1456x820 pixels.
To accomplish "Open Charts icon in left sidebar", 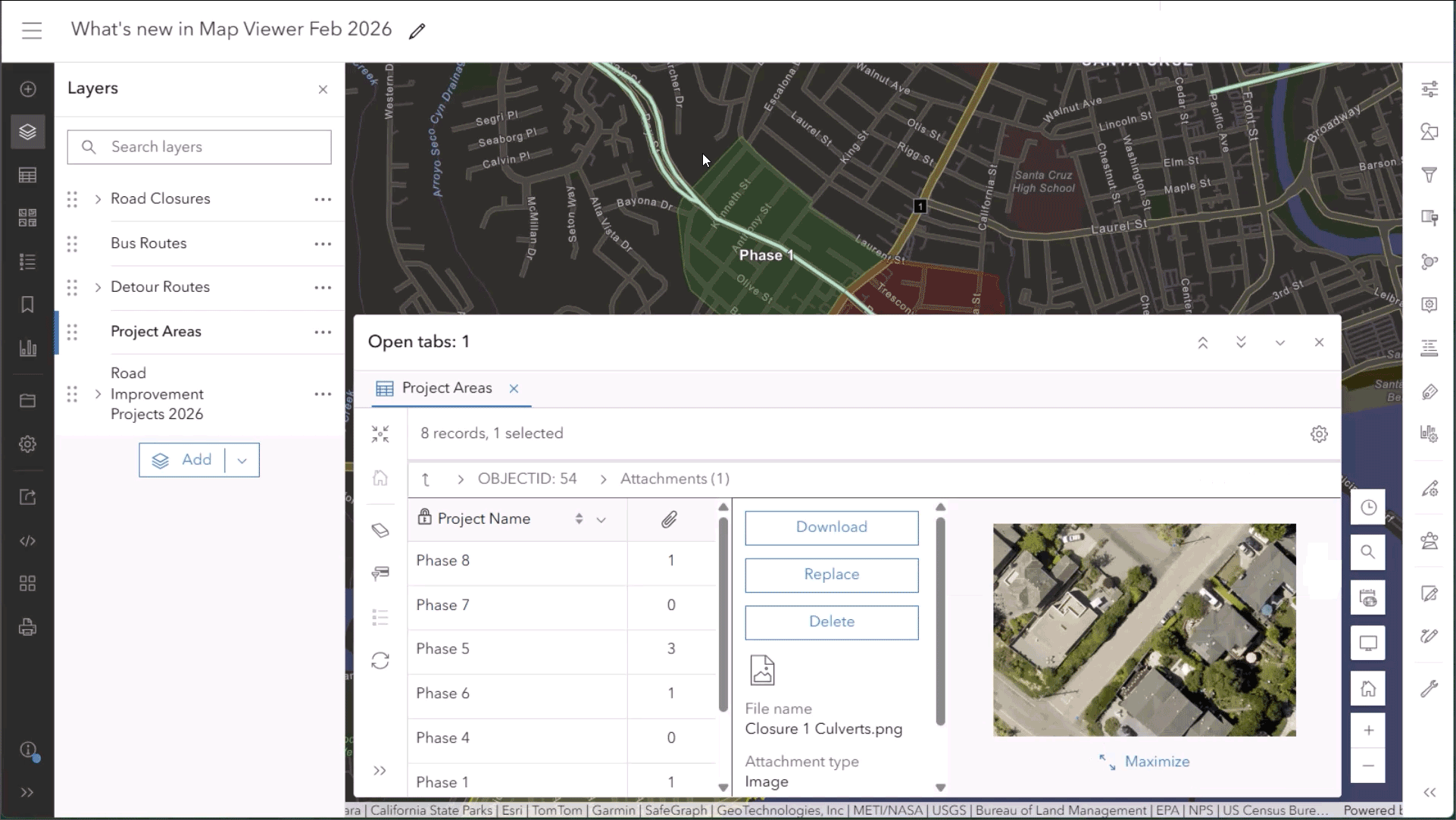I will [x=28, y=349].
